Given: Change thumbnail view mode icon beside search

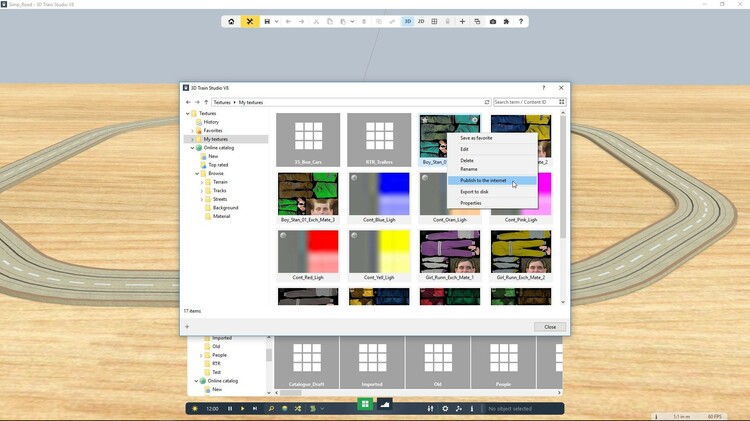Looking at the screenshot, I should (562, 102).
